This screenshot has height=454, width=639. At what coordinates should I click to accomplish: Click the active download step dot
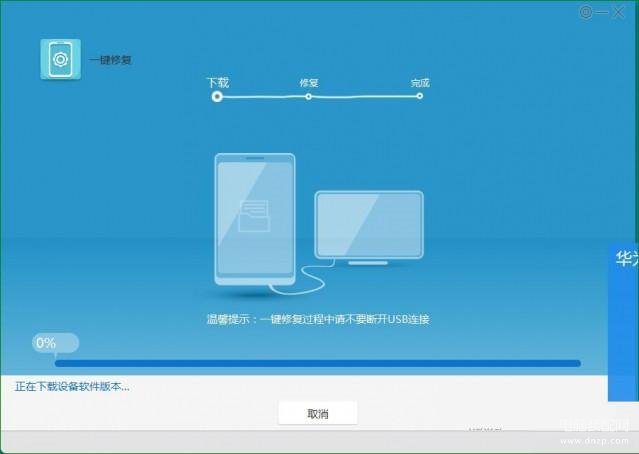(217, 97)
